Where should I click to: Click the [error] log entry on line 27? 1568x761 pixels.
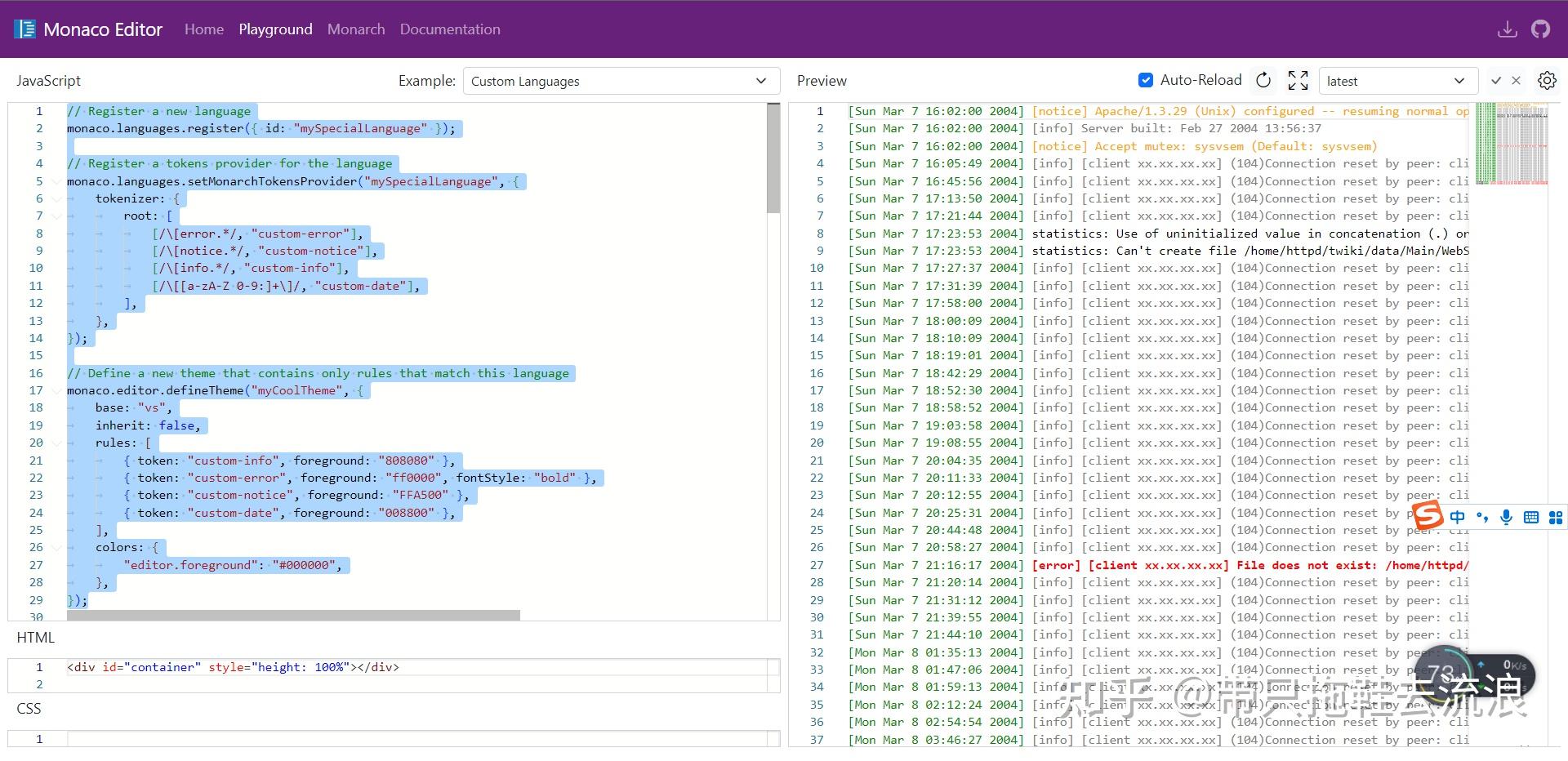point(1249,565)
